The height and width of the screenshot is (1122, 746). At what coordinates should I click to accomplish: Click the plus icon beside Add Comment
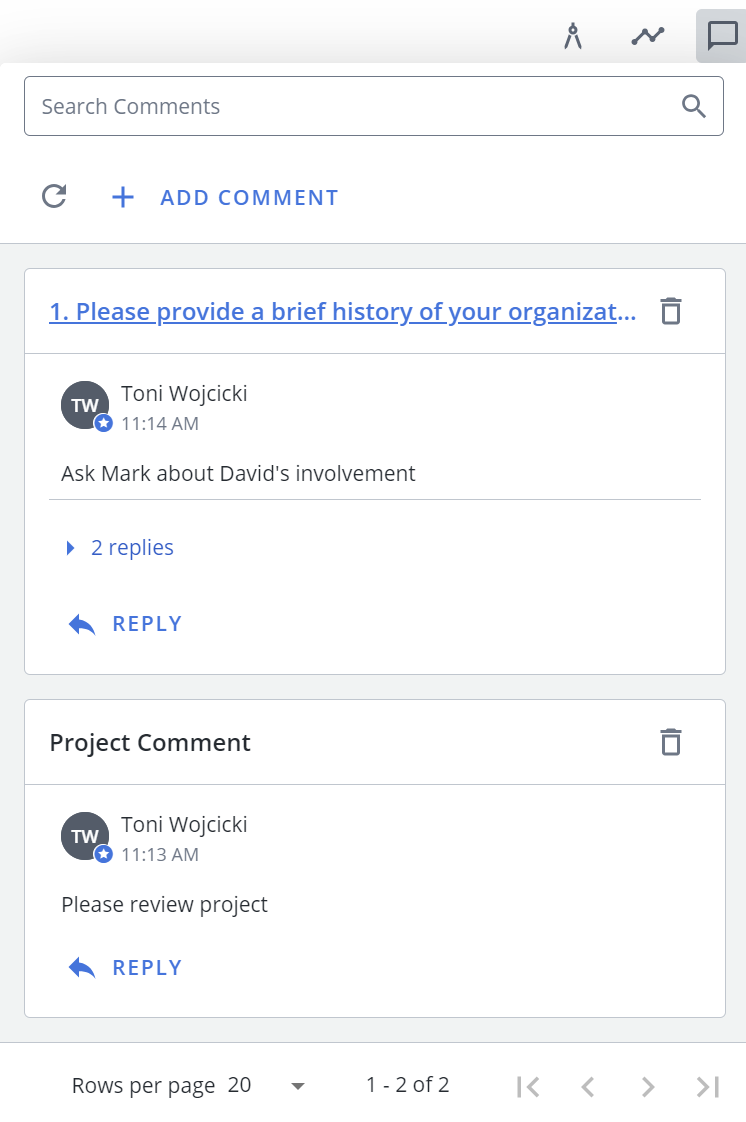[x=123, y=197]
